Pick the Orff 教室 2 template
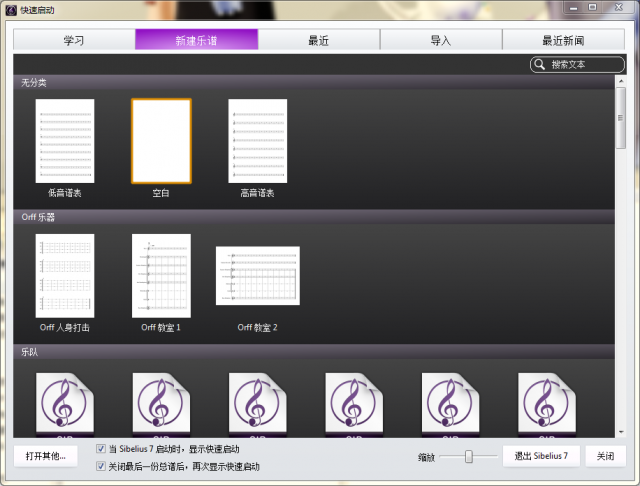Screen dimensions: 640x486 click(257, 276)
